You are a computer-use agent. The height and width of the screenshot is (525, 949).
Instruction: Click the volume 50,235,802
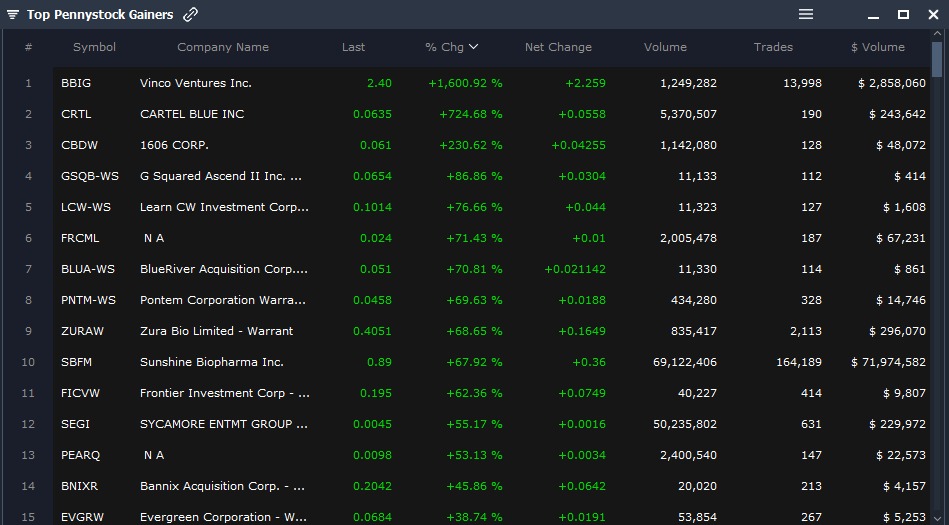(x=685, y=424)
